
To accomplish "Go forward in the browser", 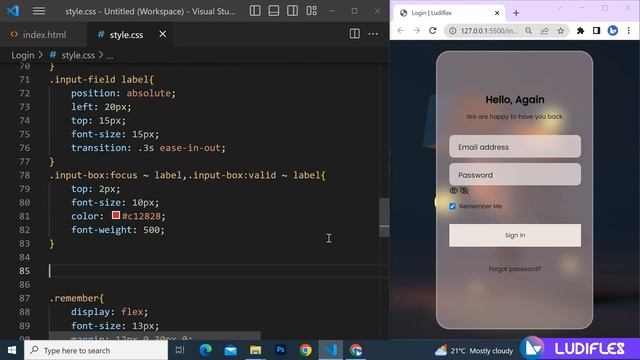I will (x=416, y=31).
